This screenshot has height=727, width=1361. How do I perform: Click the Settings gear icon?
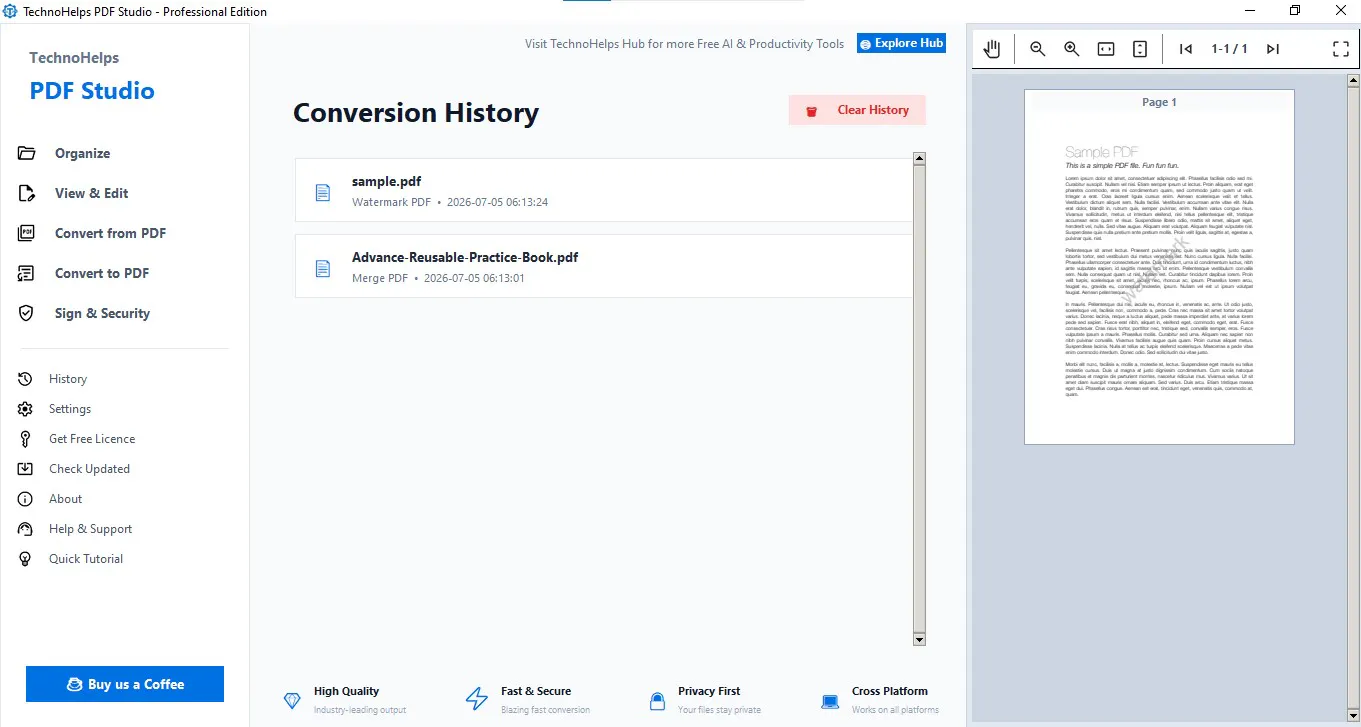(x=26, y=409)
